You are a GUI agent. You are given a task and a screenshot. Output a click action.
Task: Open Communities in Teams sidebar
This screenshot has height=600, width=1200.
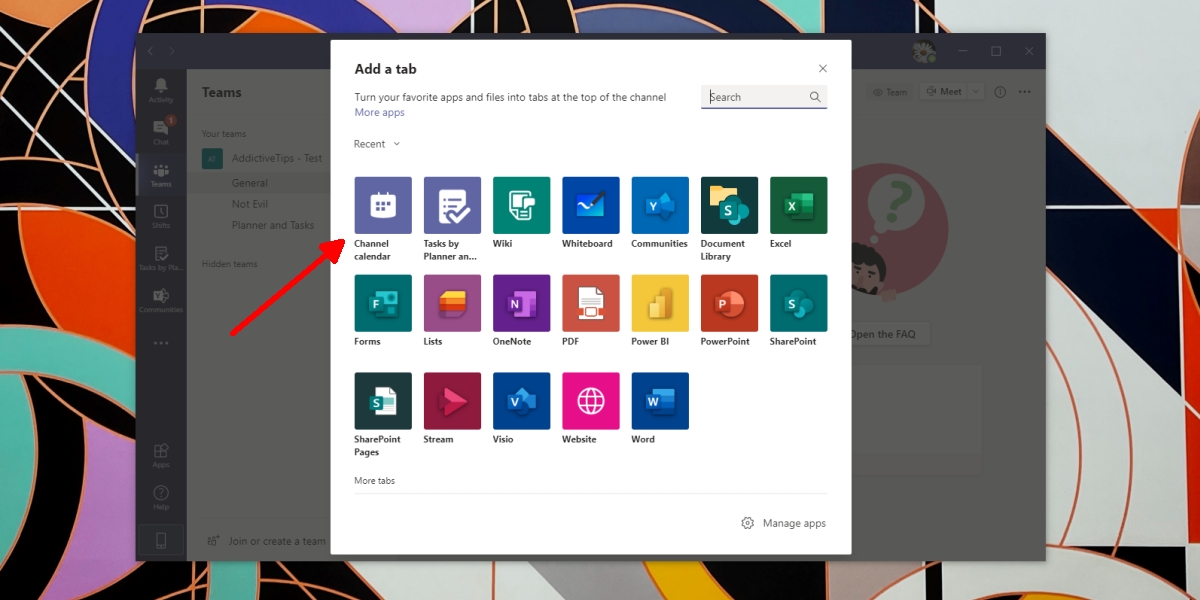161,300
